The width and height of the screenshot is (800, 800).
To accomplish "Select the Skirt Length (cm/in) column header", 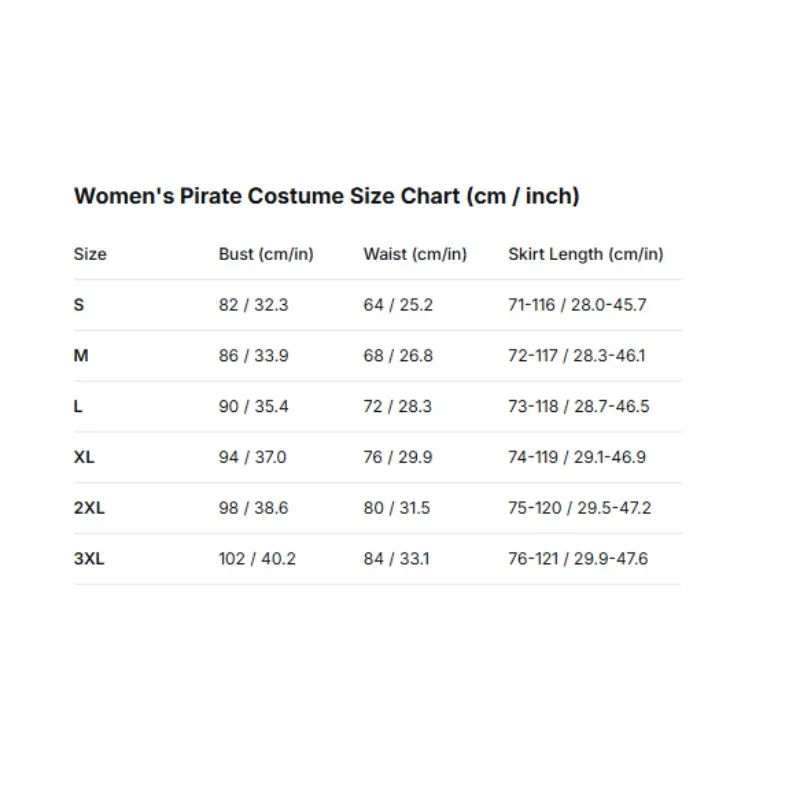I will point(586,254).
